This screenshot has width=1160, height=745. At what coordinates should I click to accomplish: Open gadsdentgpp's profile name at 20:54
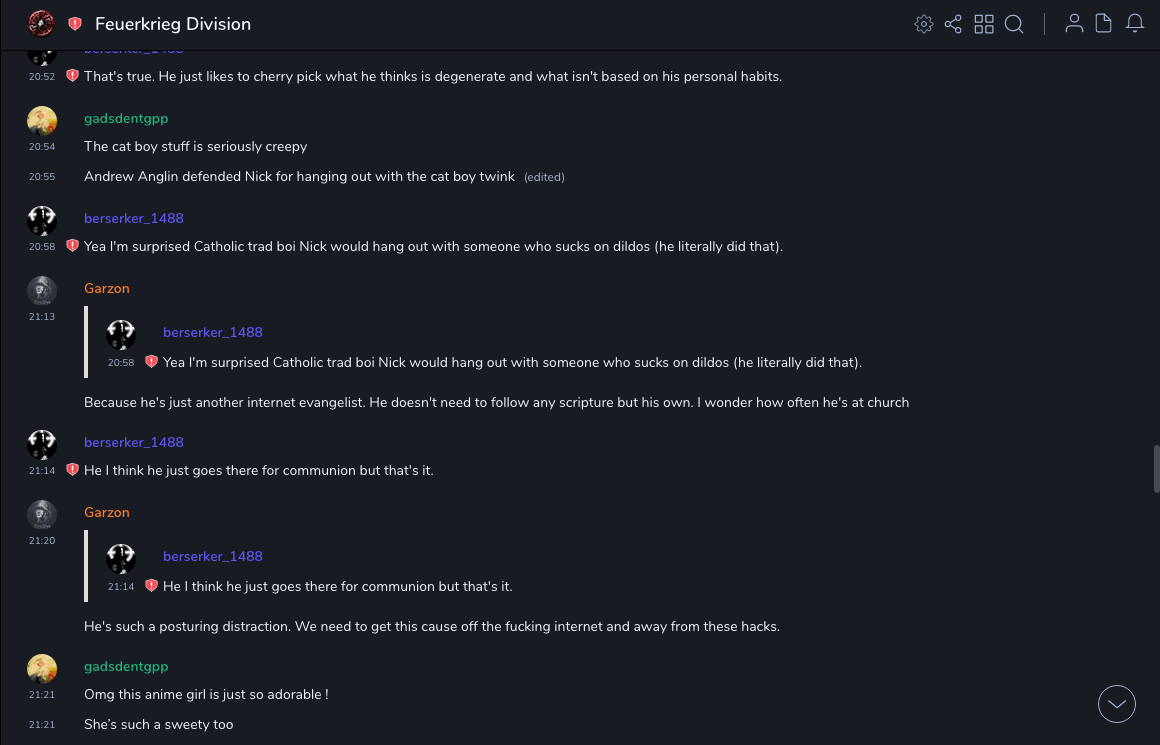point(126,119)
